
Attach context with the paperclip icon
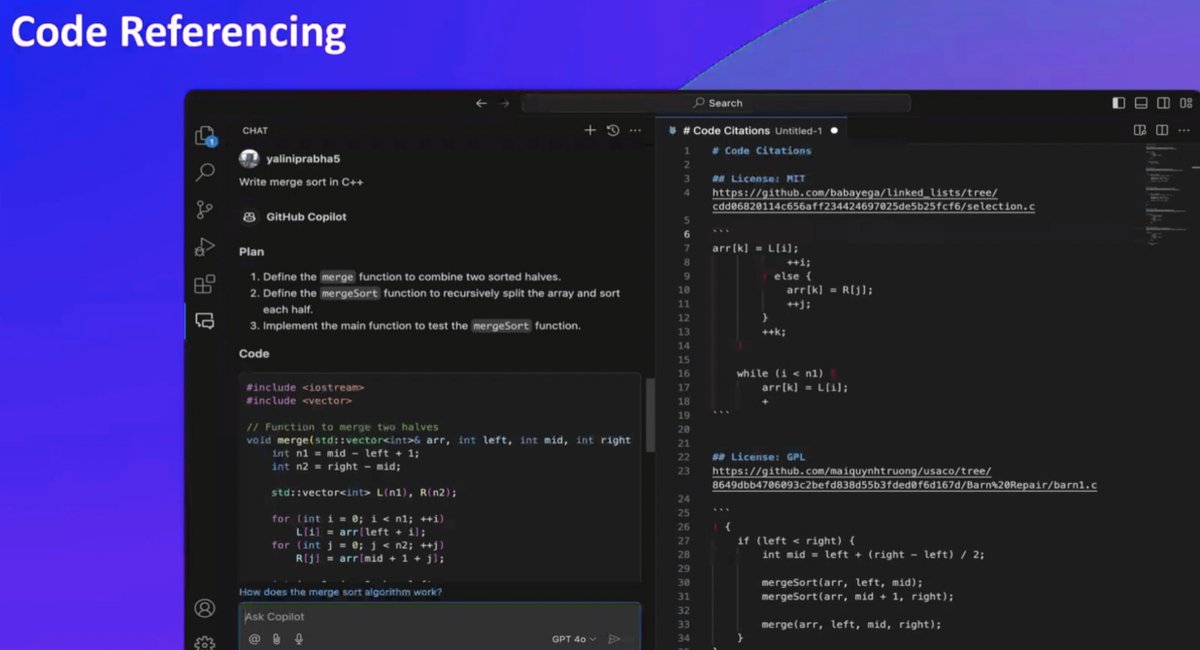[275, 639]
